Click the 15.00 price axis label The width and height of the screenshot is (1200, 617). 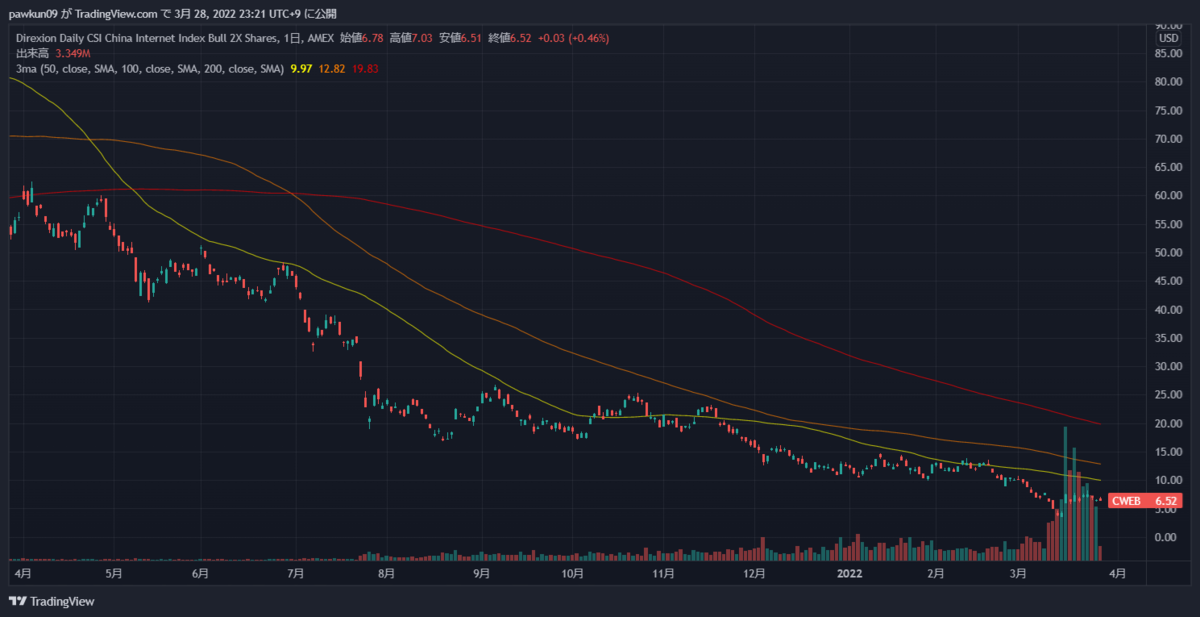(x=1169, y=452)
